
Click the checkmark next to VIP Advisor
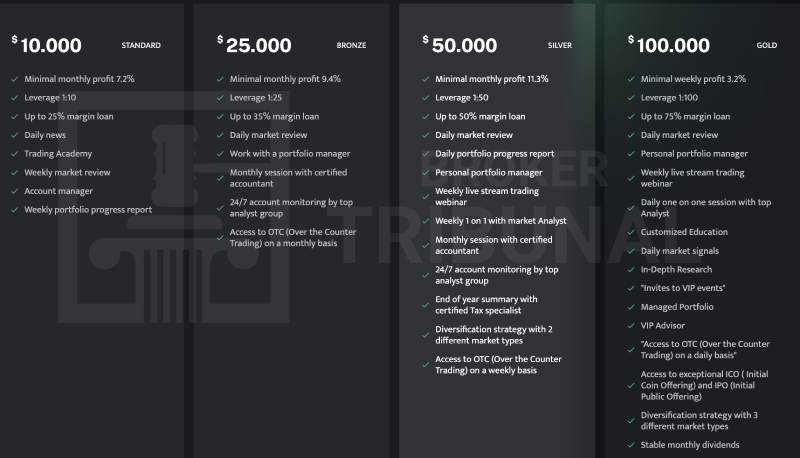pyautogui.click(x=630, y=325)
